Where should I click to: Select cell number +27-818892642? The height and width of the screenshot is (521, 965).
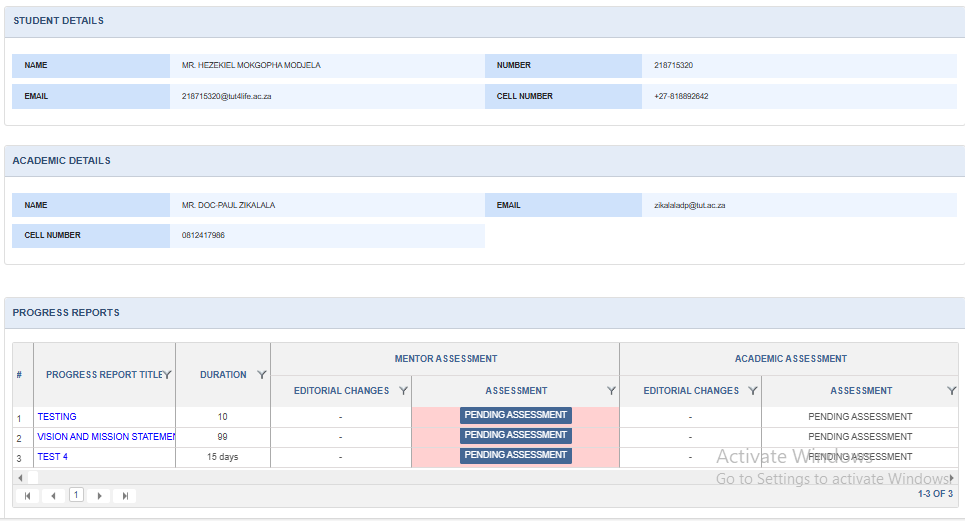point(681,96)
